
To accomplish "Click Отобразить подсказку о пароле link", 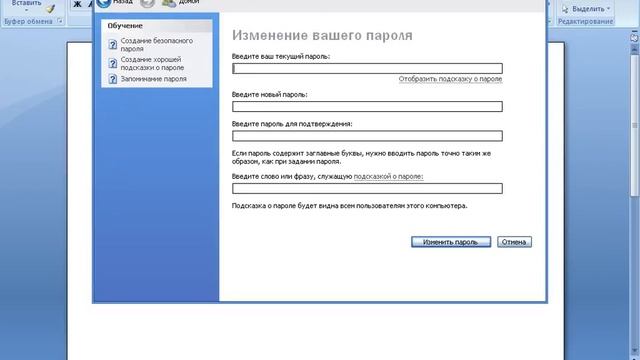I will coord(450,79).
